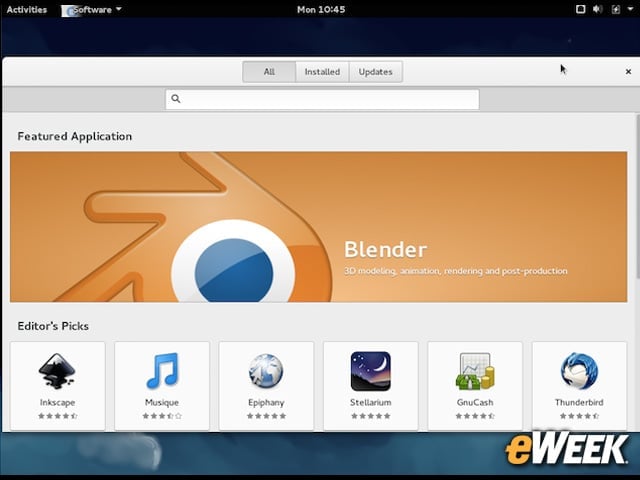Screen dimensions: 640x480
Task: Click Thunderbird star rating
Action: coord(579,416)
